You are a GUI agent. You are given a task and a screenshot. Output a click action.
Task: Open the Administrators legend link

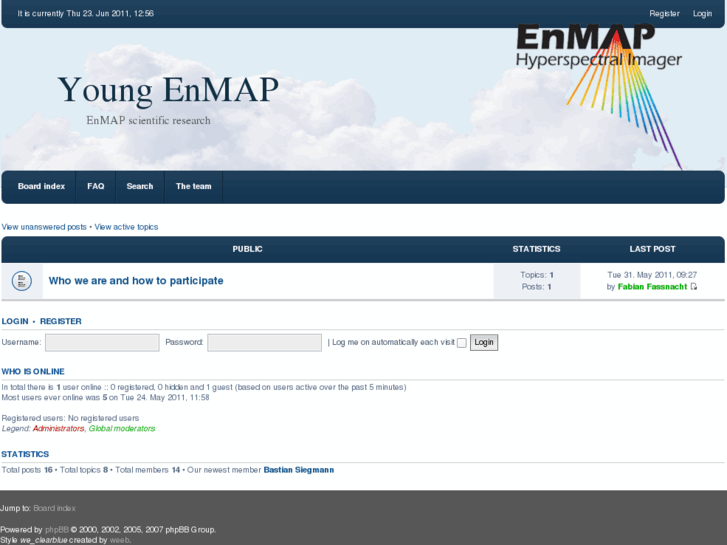tap(58, 429)
